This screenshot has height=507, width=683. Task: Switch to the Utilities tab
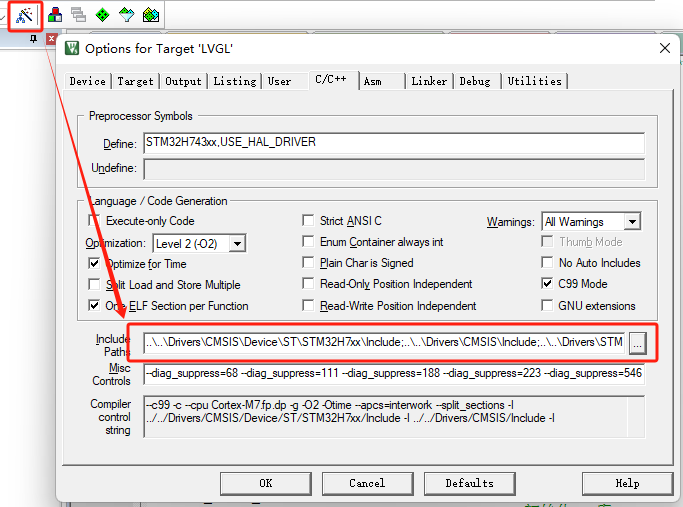534,81
